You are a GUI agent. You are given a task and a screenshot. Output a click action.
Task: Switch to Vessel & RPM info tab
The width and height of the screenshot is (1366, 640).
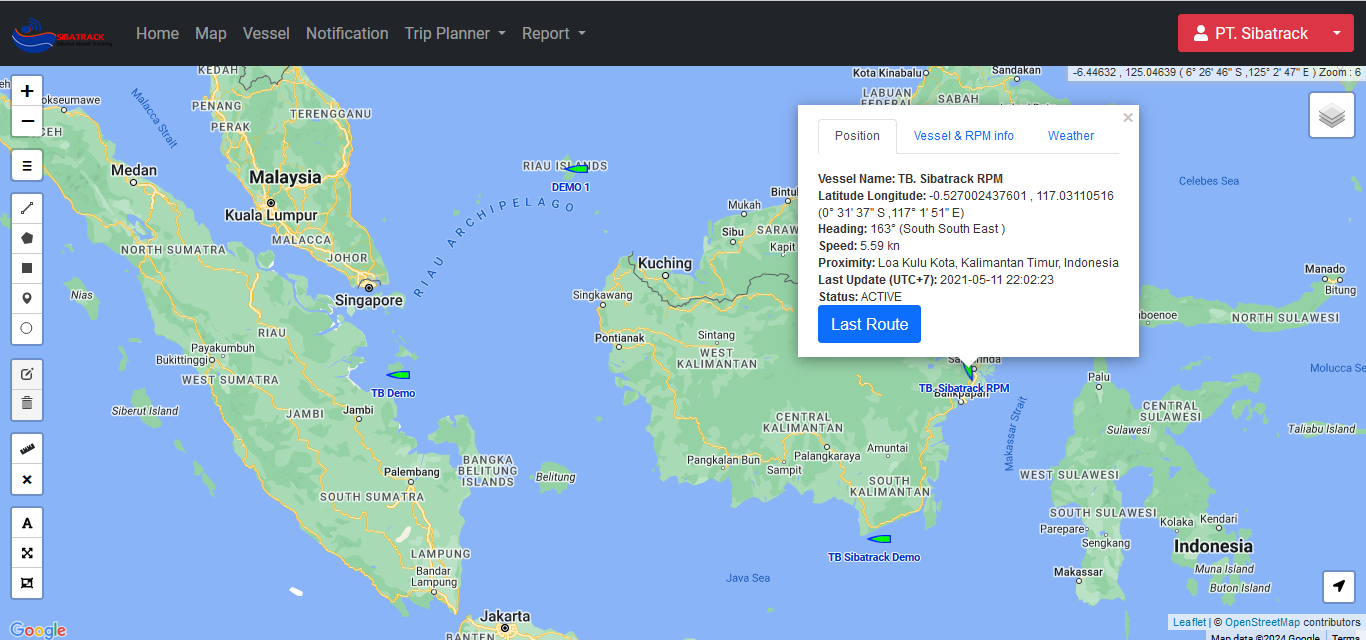click(963, 136)
